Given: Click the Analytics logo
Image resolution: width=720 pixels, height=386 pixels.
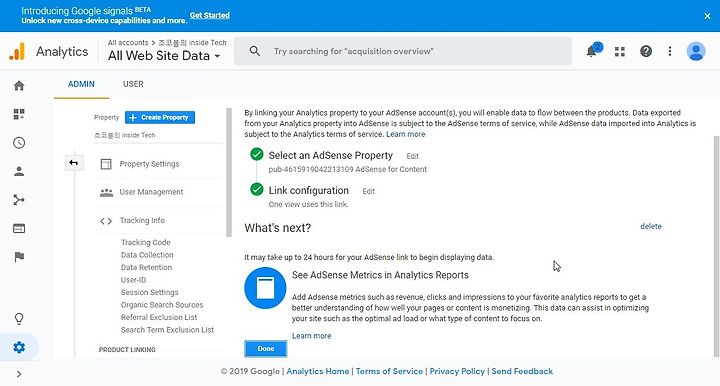Looking at the screenshot, I should click(17, 51).
